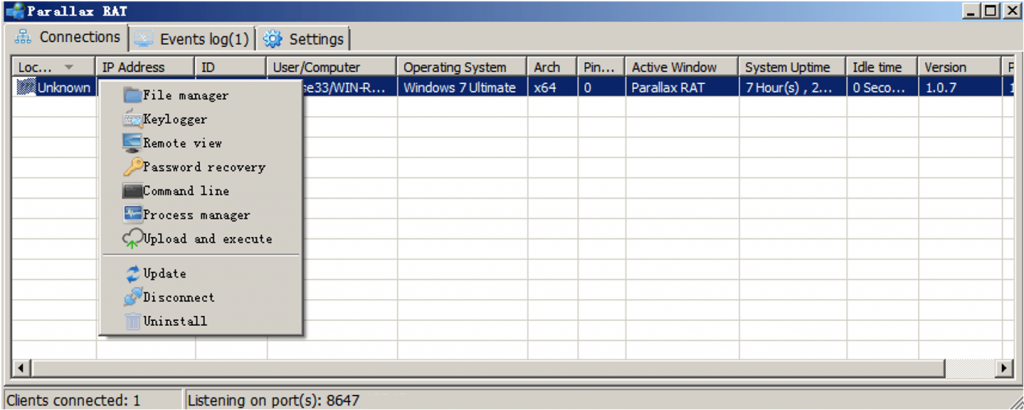Screen dimensions: 1024x410
Task: Select the Windows 7 Ultimate row cell
Action: pyautogui.click(x=459, y=87)
